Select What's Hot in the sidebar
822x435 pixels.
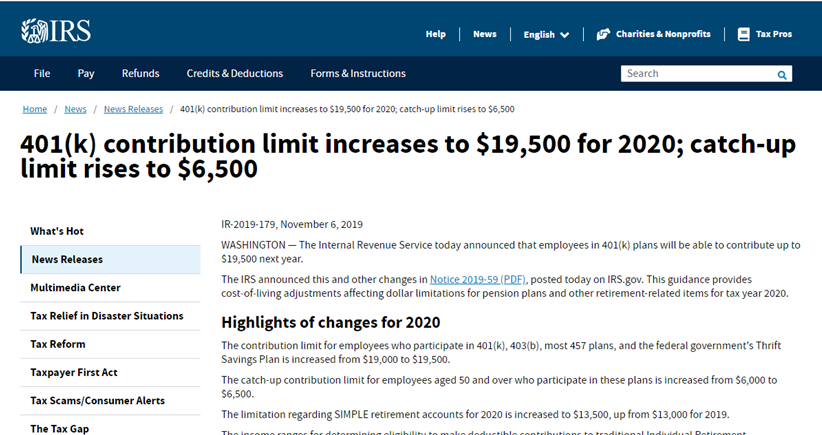110,231
